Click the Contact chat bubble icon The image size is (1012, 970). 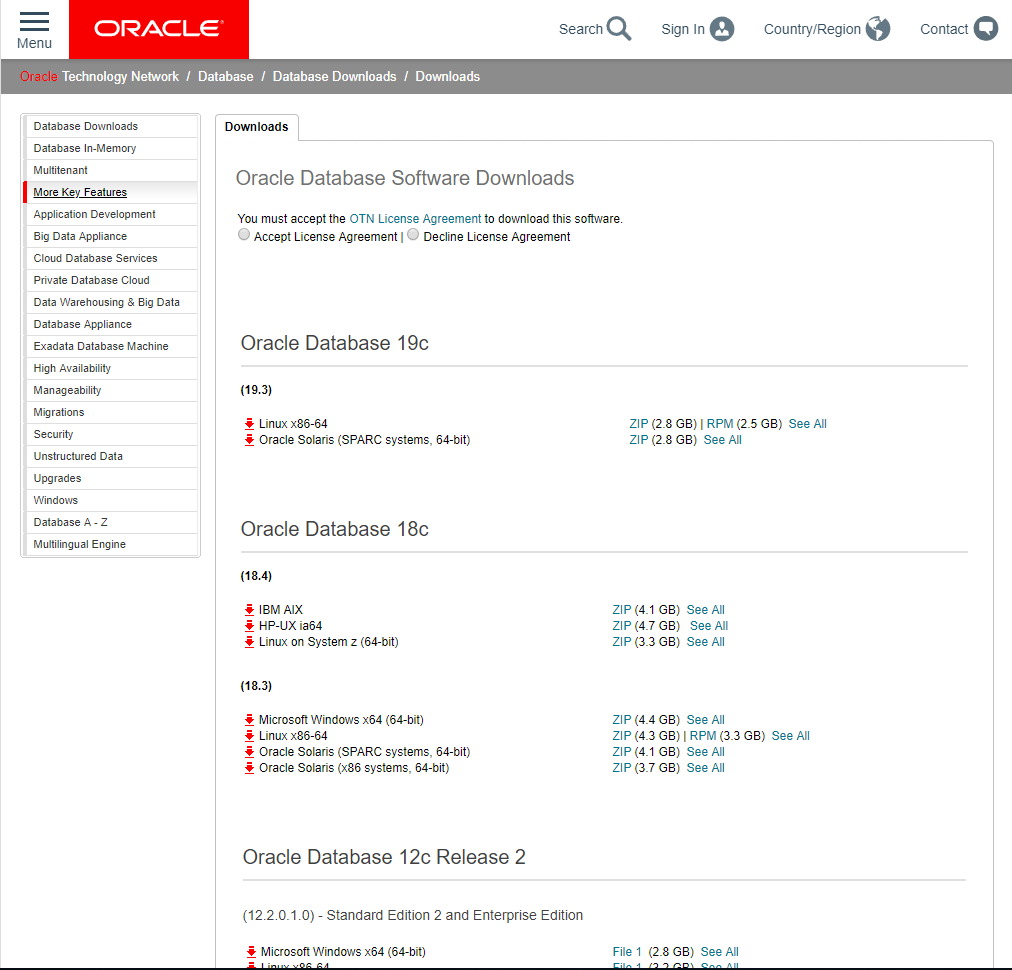(x=986, y=28)
